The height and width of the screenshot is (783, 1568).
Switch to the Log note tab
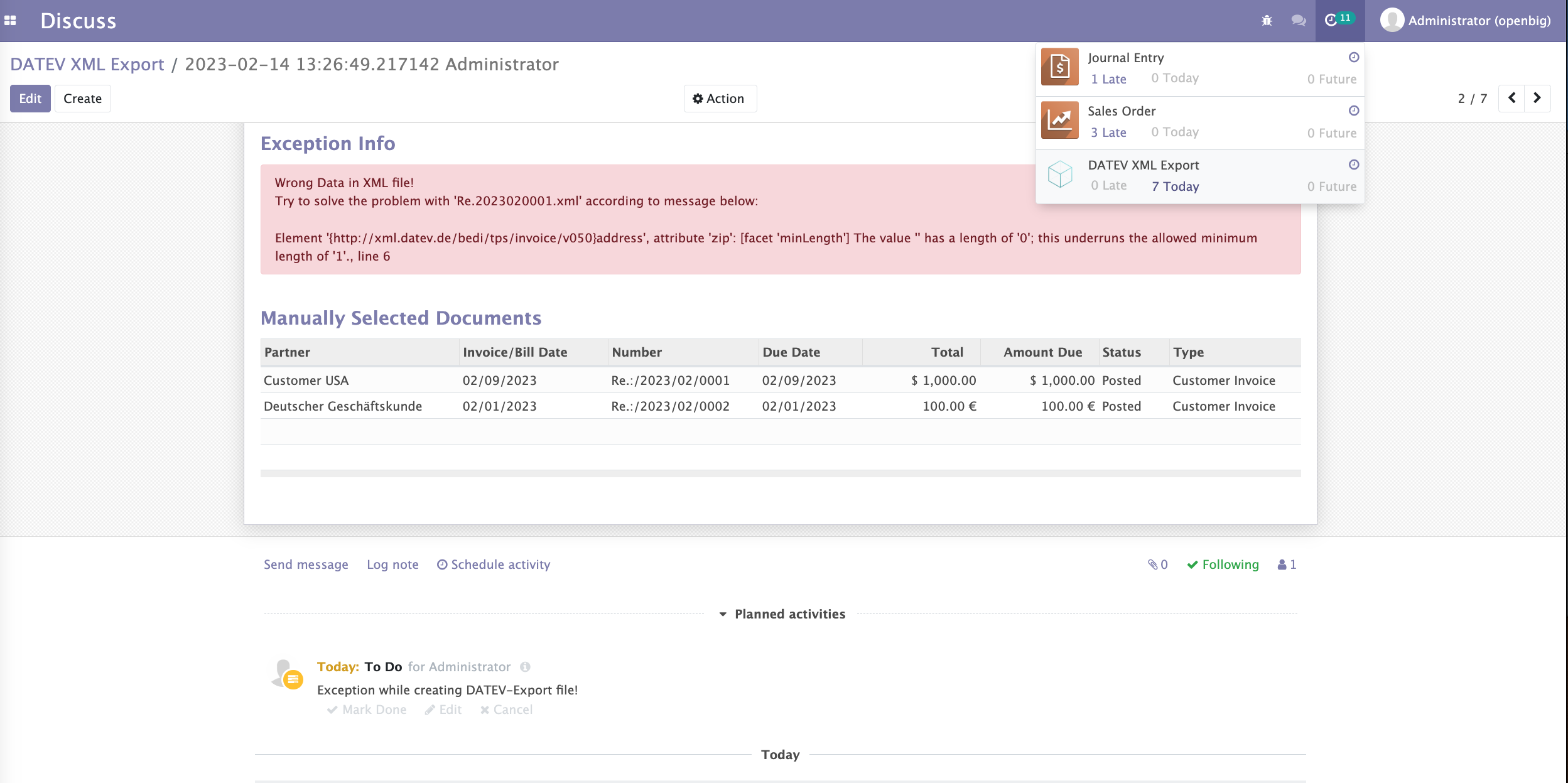coord(392,564)
